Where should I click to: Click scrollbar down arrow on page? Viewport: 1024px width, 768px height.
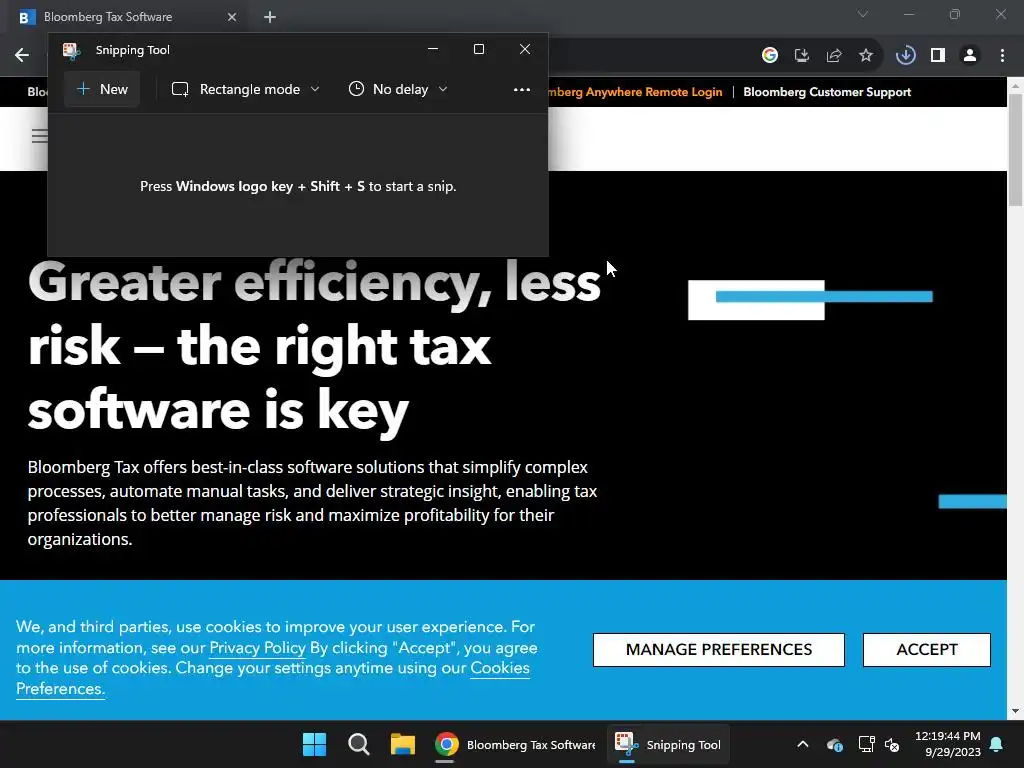tap(1016, 711)
